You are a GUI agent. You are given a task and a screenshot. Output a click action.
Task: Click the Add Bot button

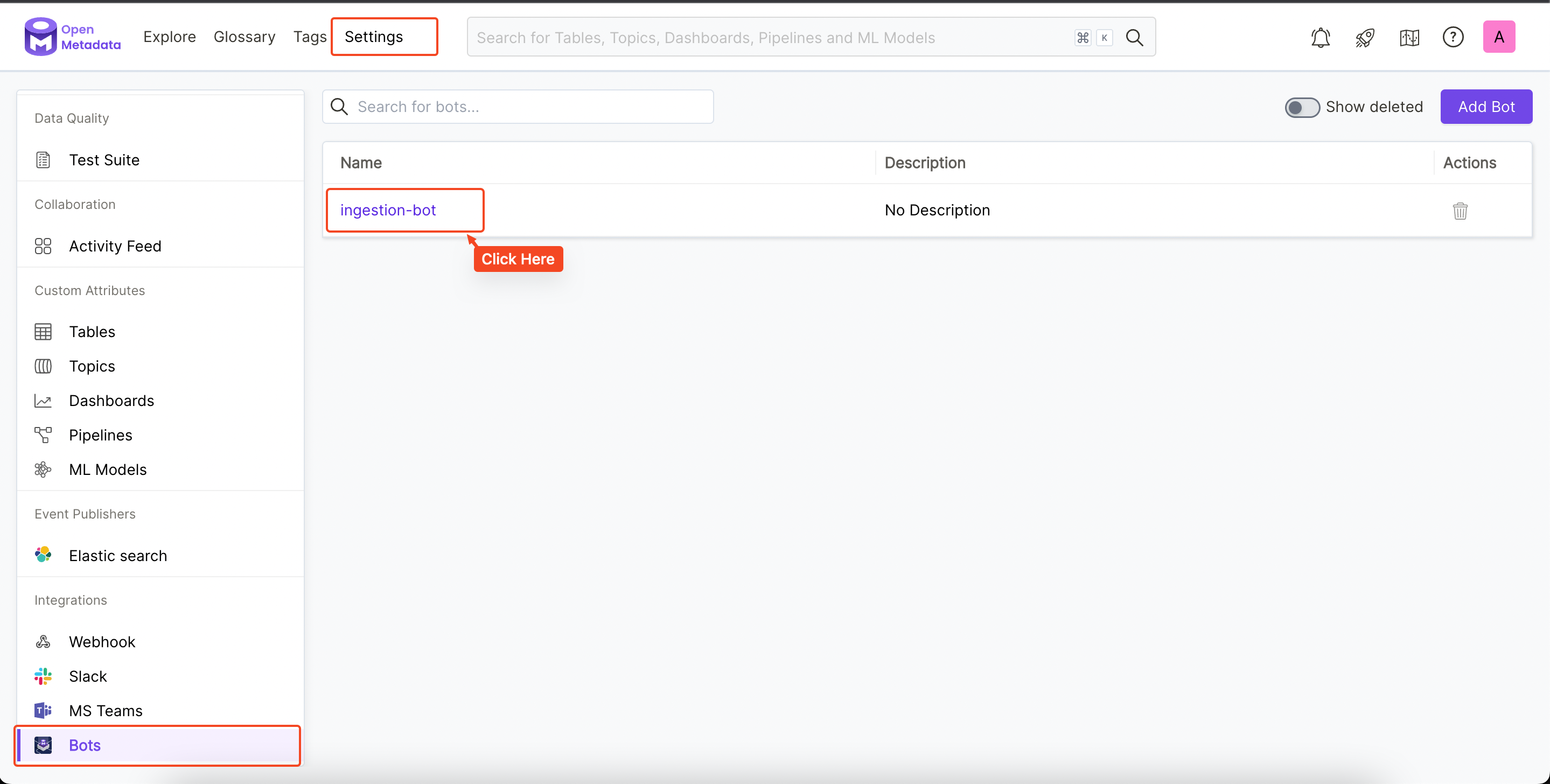tap(1485, 107)
